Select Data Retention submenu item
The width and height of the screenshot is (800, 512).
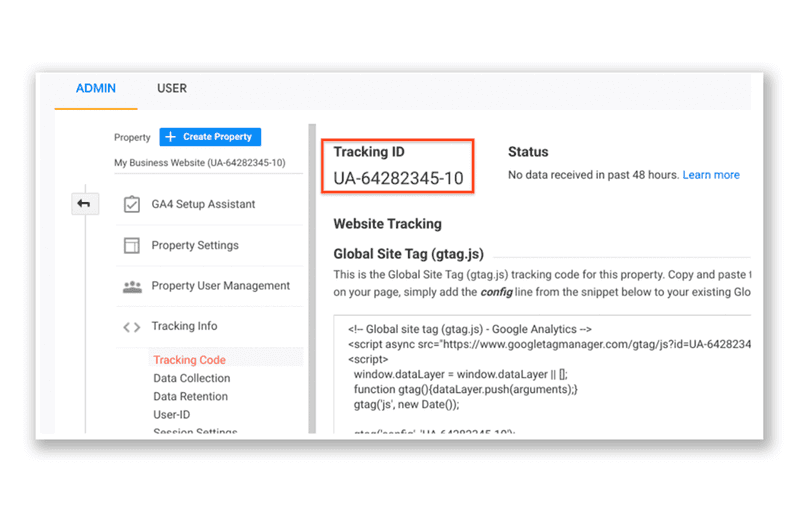190,396
